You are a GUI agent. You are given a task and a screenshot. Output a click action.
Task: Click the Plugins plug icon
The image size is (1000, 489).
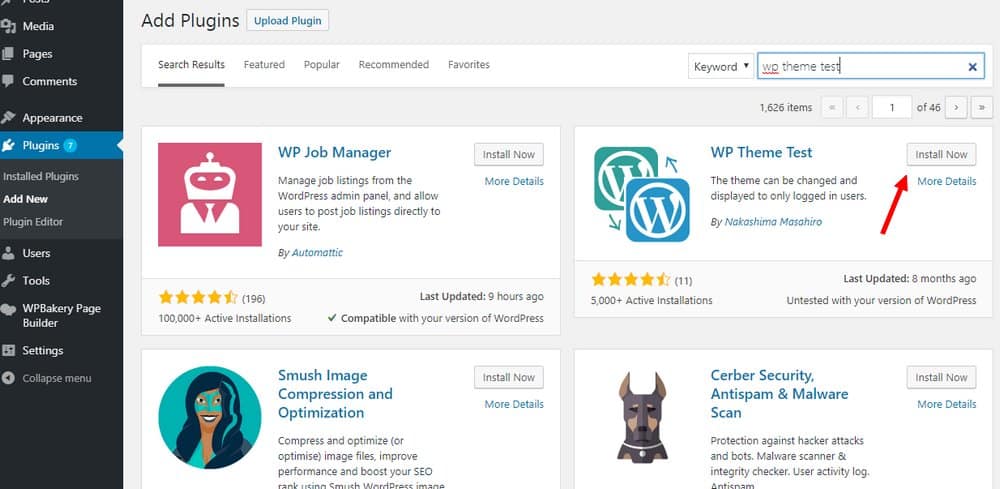point(8,145)
